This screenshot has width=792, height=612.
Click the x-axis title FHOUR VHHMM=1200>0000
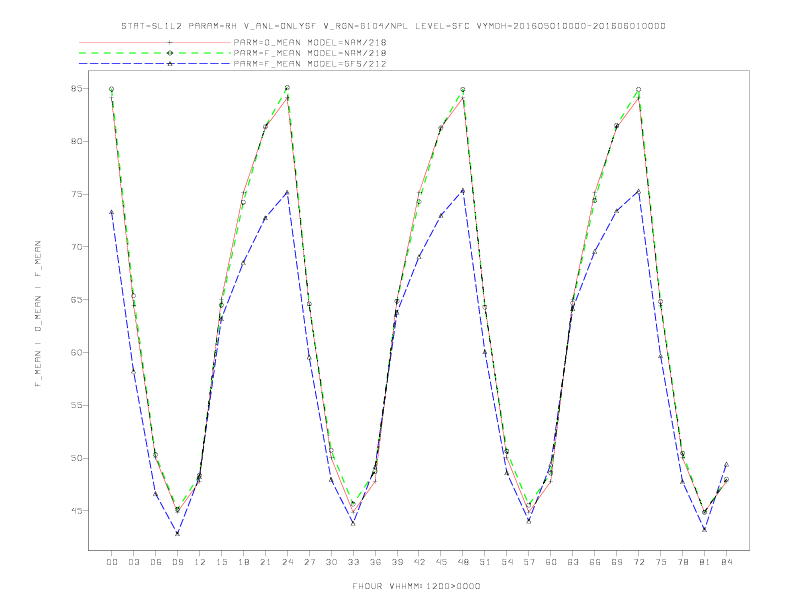(x=416, y=586)
